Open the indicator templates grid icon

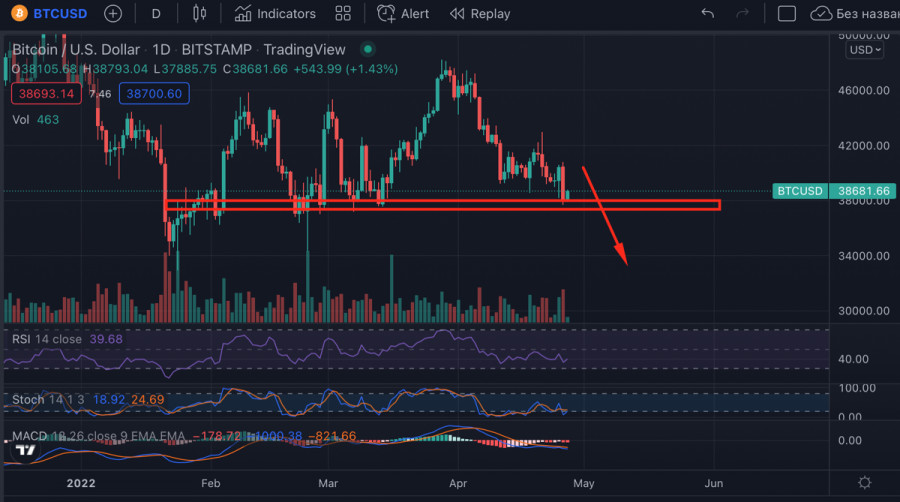point(343,13)
